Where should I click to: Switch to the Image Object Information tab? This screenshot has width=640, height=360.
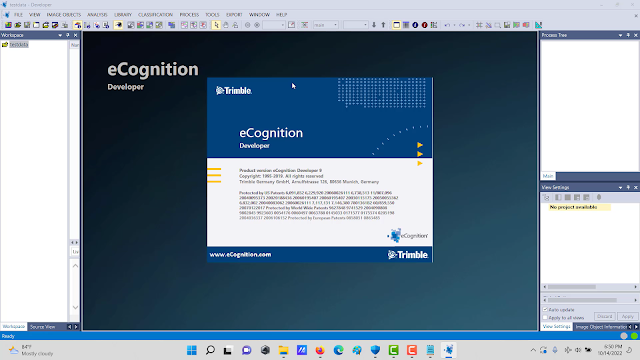click(600, 327)
